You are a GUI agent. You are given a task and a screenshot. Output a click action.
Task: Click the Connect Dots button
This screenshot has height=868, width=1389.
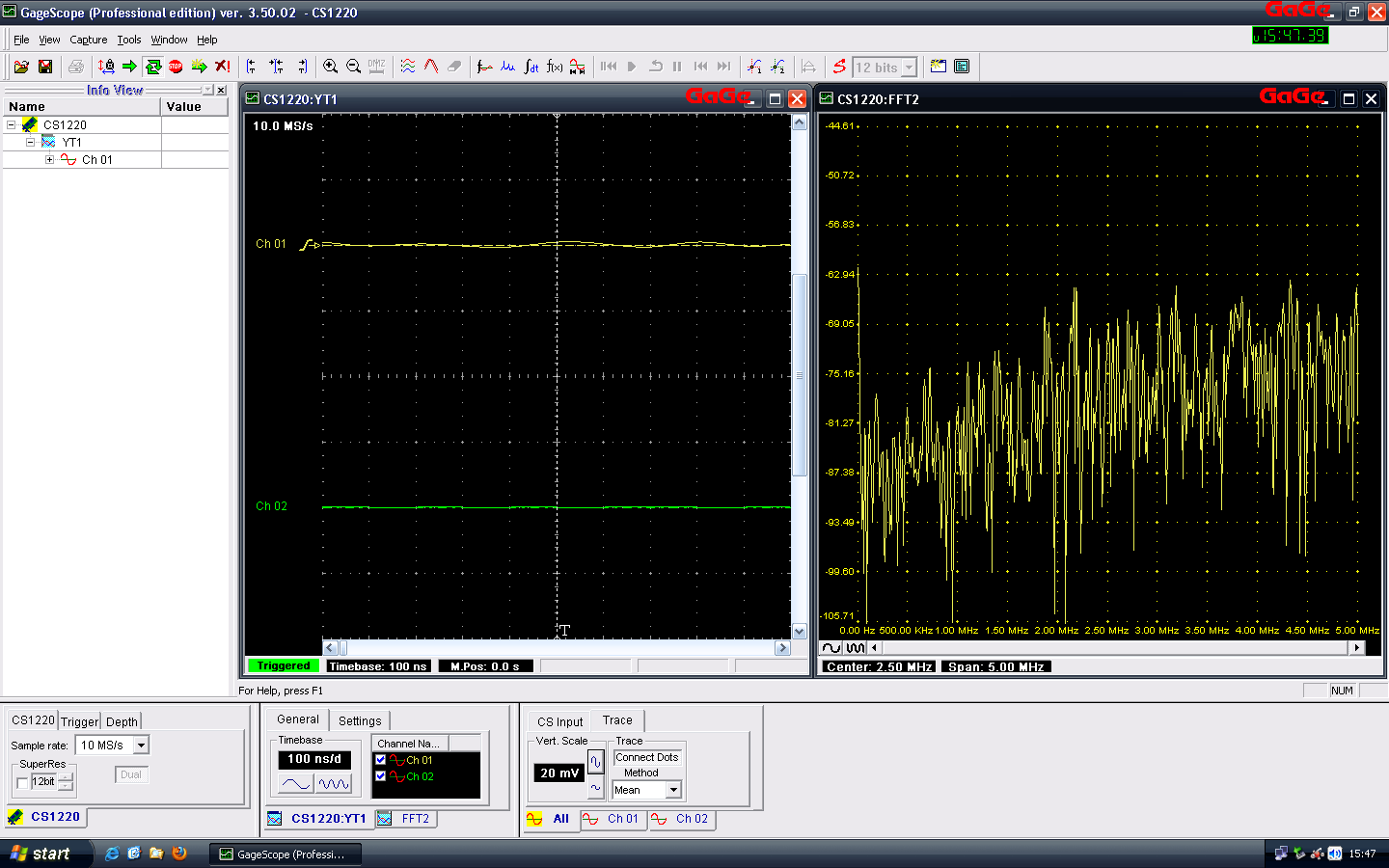[647, 757]
